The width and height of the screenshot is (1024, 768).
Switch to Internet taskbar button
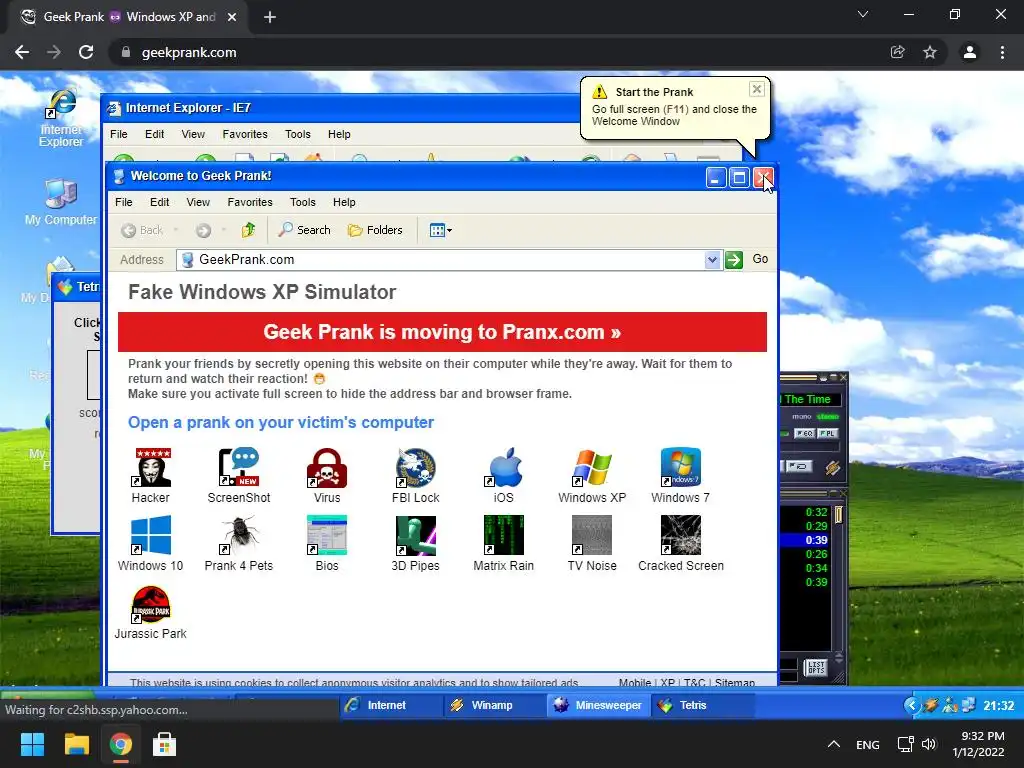pyautogui.click(x=391, y=705)
